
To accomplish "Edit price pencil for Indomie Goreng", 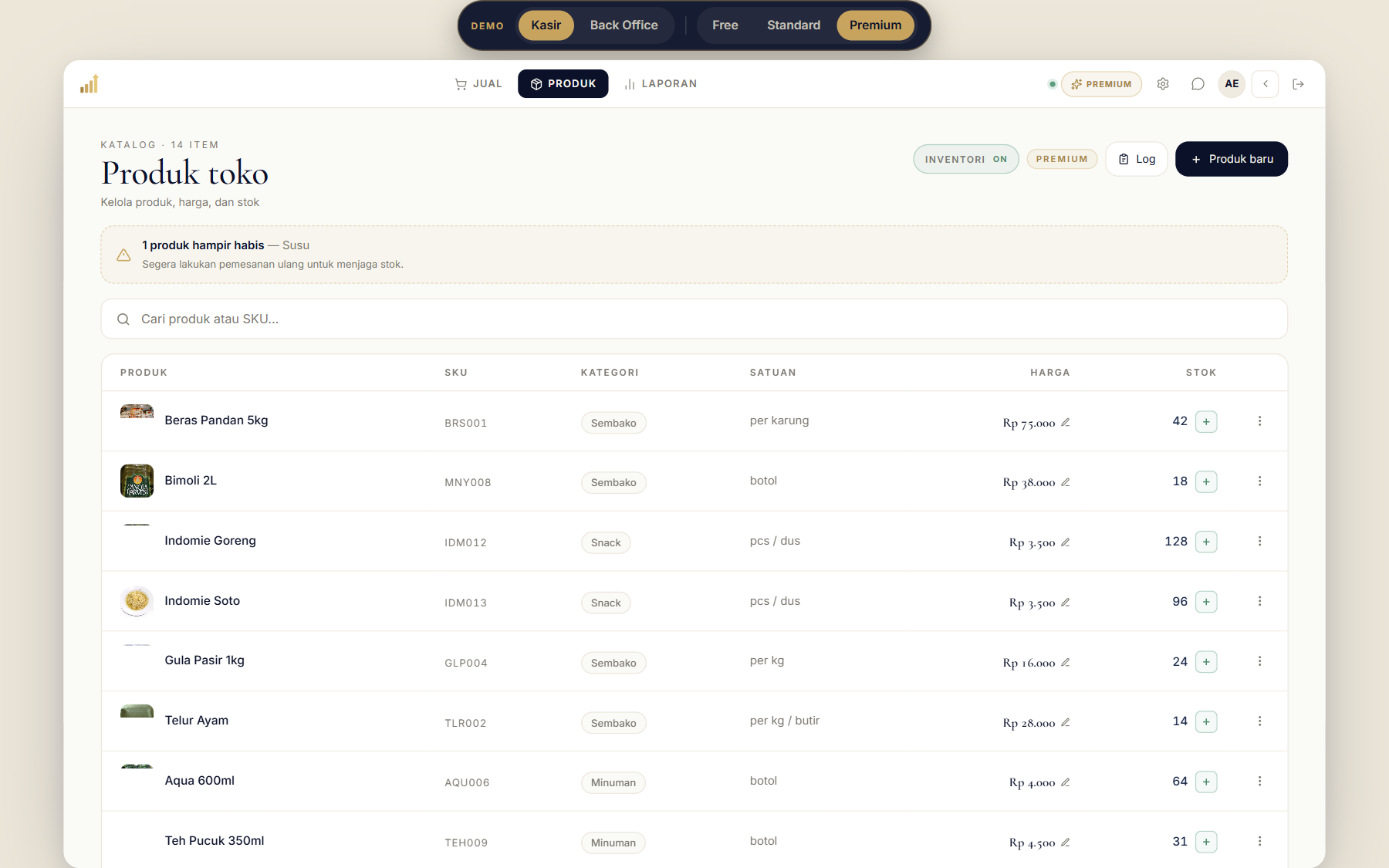I will click(x=1065, y=542).
